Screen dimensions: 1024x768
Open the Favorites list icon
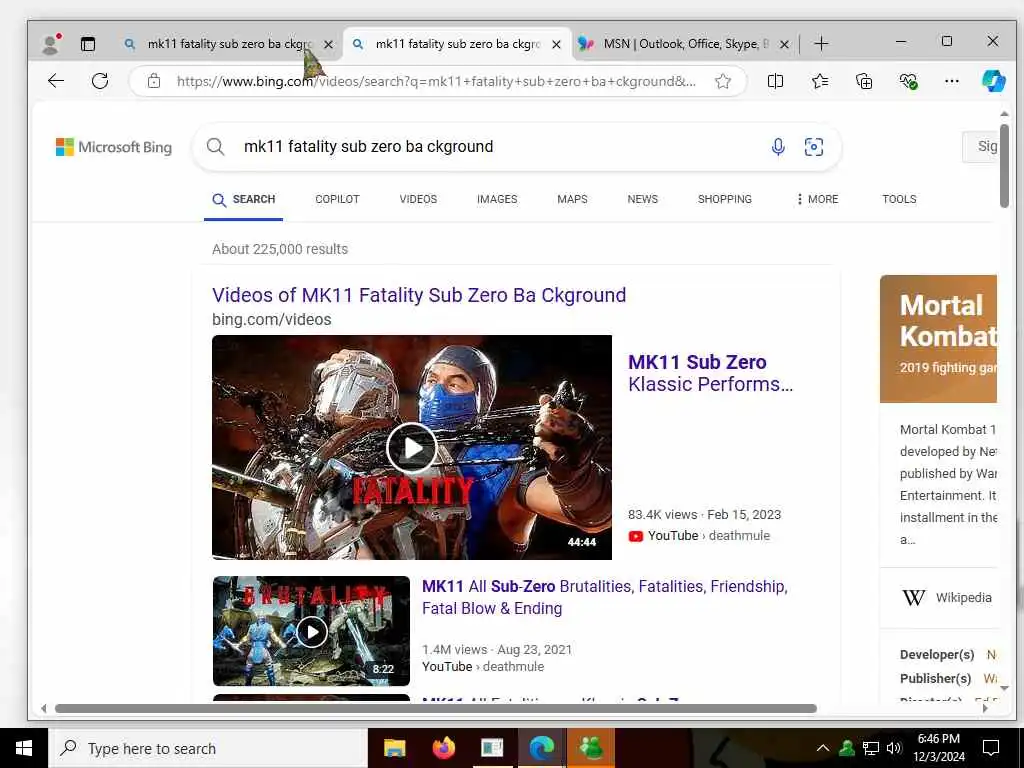pos(820,81)
